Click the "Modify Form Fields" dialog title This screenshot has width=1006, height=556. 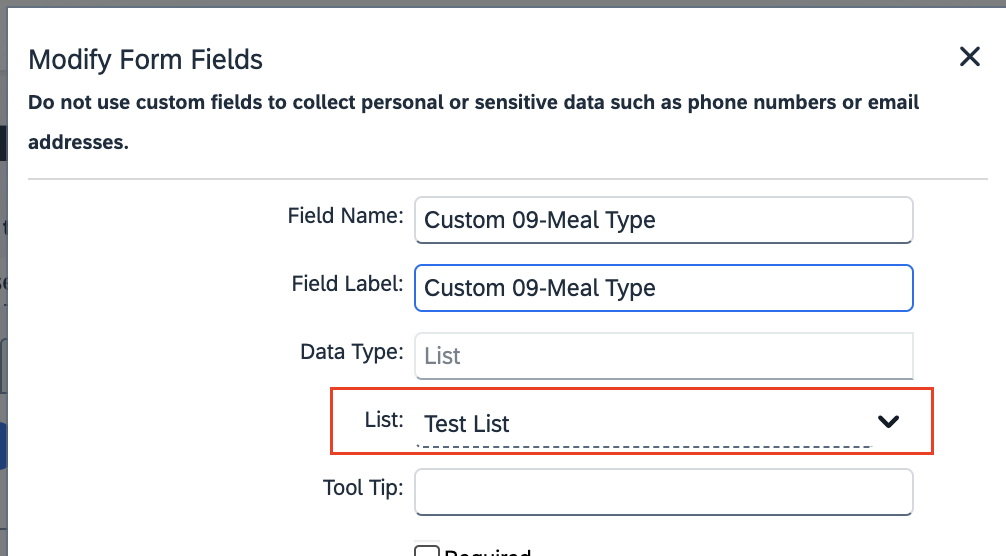145,60
